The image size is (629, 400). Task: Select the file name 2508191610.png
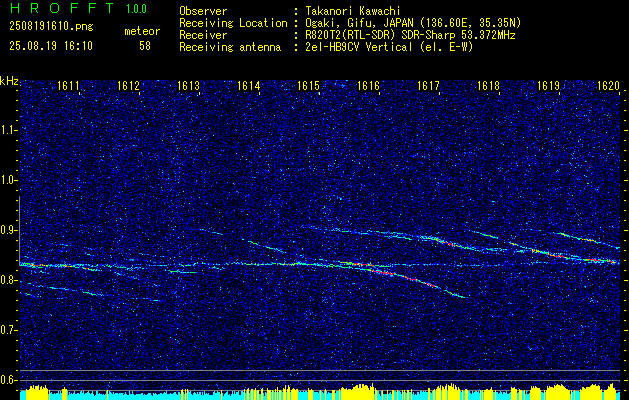51,27
